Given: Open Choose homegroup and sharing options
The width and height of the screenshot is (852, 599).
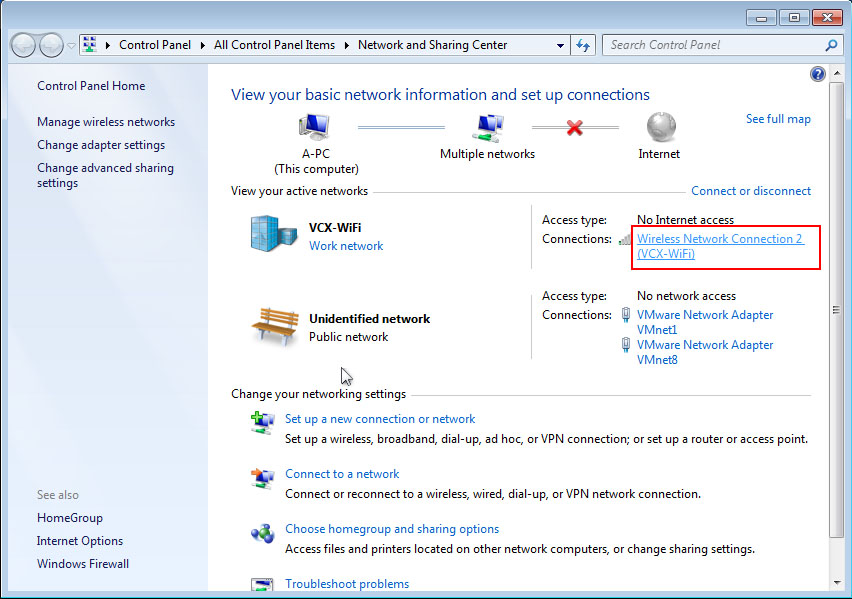Looking at the screenshot, I should pyautogui.click(x=392, y=529).
